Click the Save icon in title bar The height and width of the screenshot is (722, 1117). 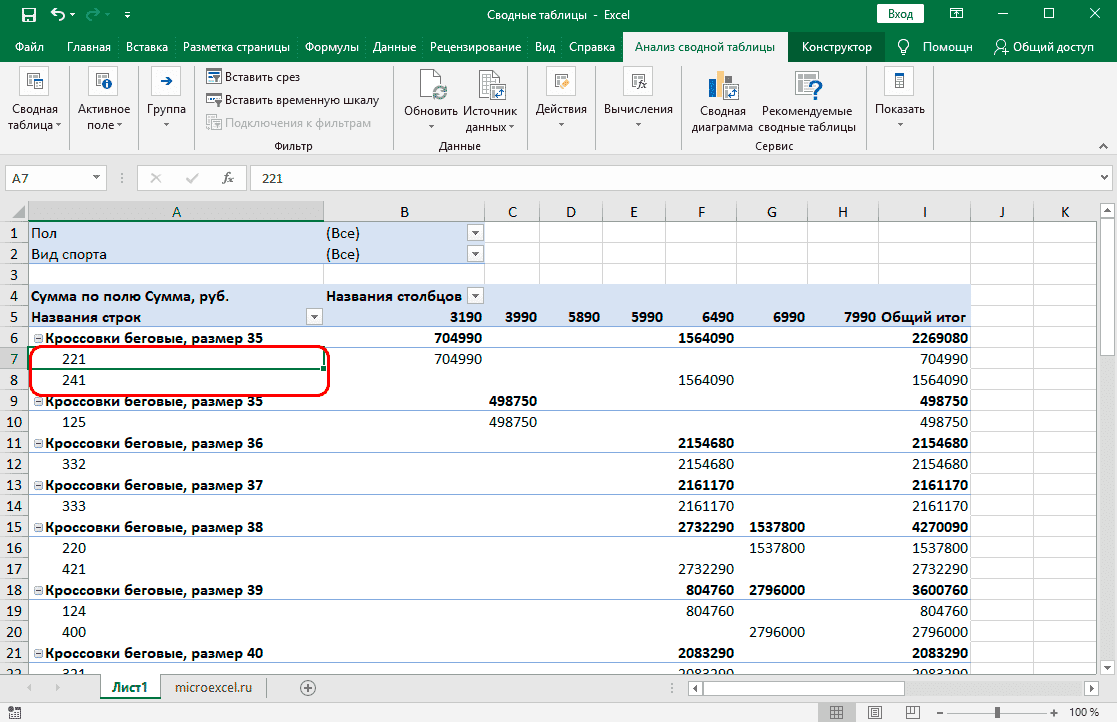coord(29,15)
